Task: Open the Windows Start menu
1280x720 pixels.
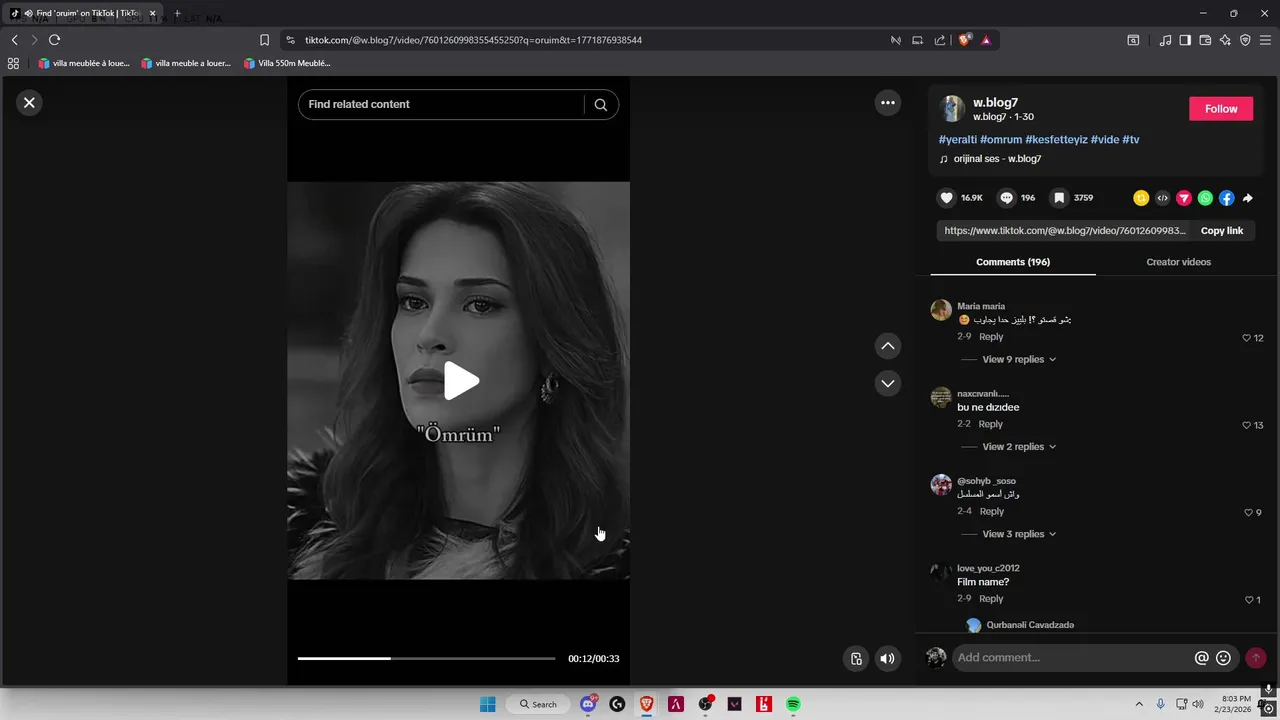Action: point(487,704)
